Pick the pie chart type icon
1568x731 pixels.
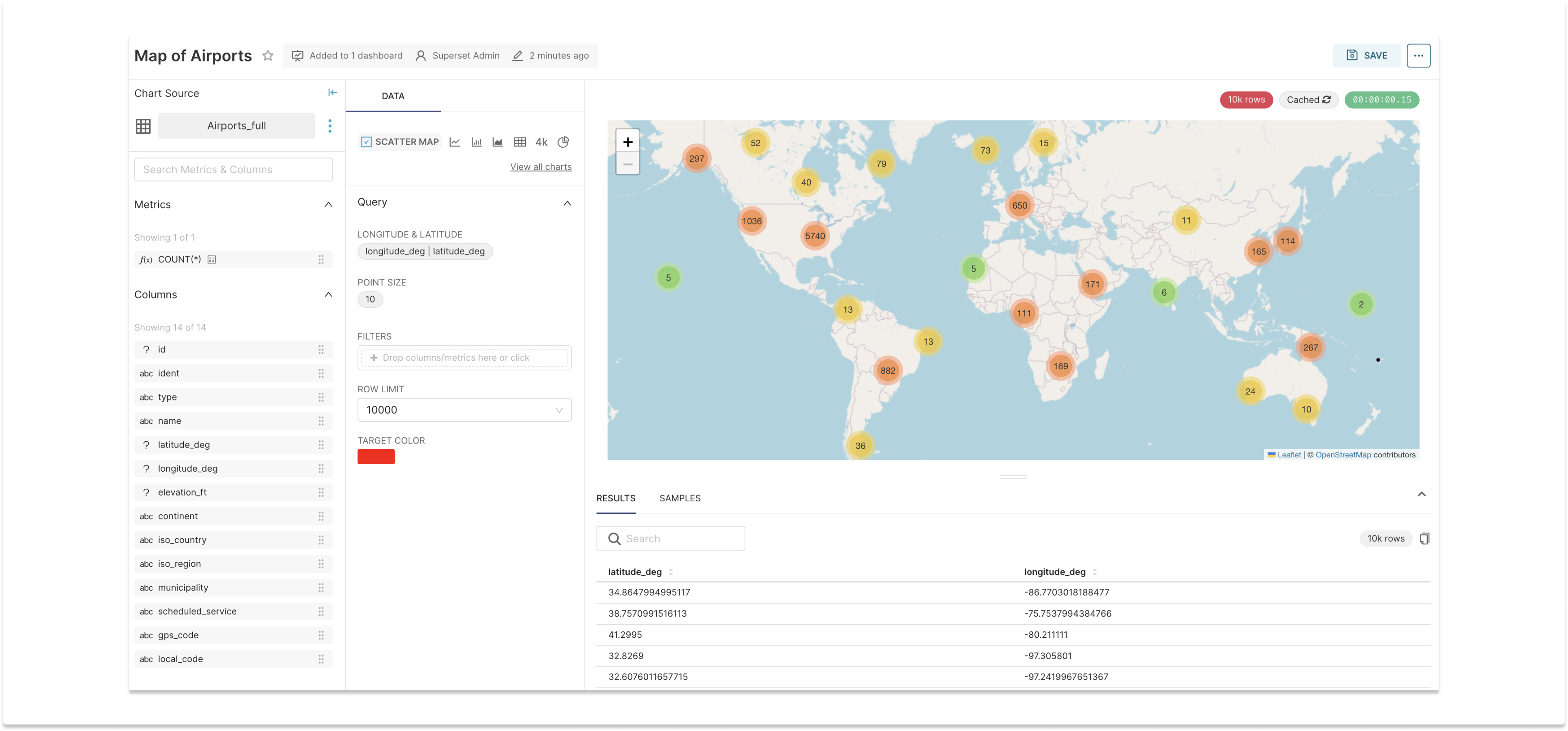coord(564,142)
